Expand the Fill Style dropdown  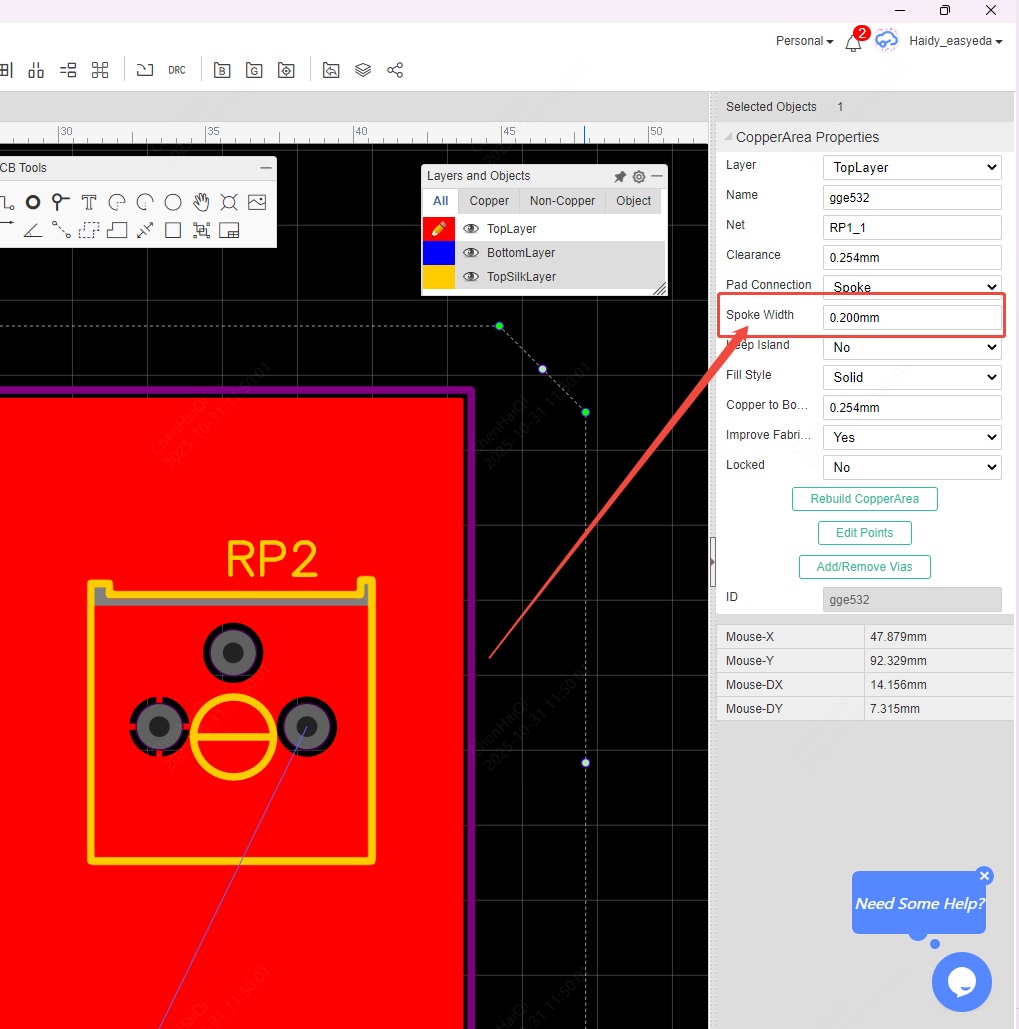[911, 378]
